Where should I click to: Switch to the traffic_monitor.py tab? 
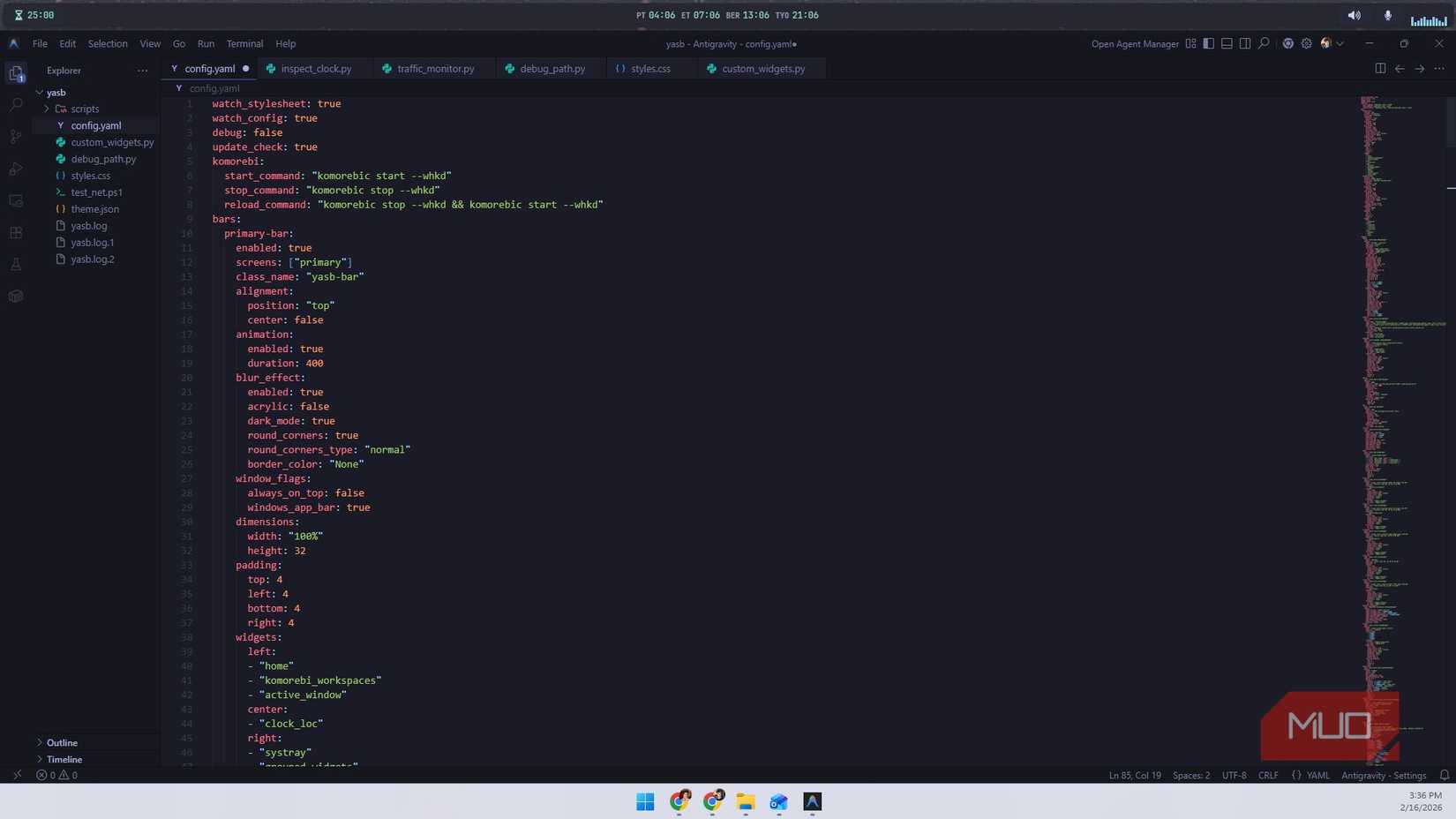[x=435, y=69]
